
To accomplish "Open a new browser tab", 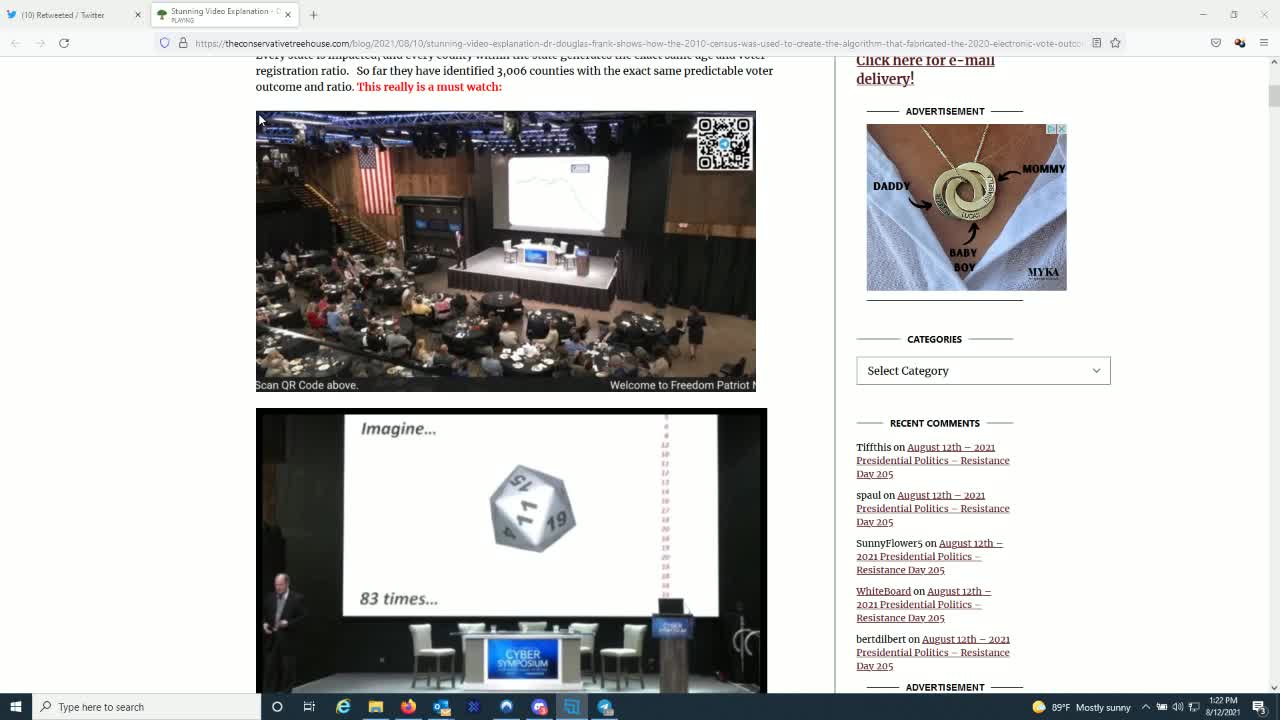I will tap(313, 15).
